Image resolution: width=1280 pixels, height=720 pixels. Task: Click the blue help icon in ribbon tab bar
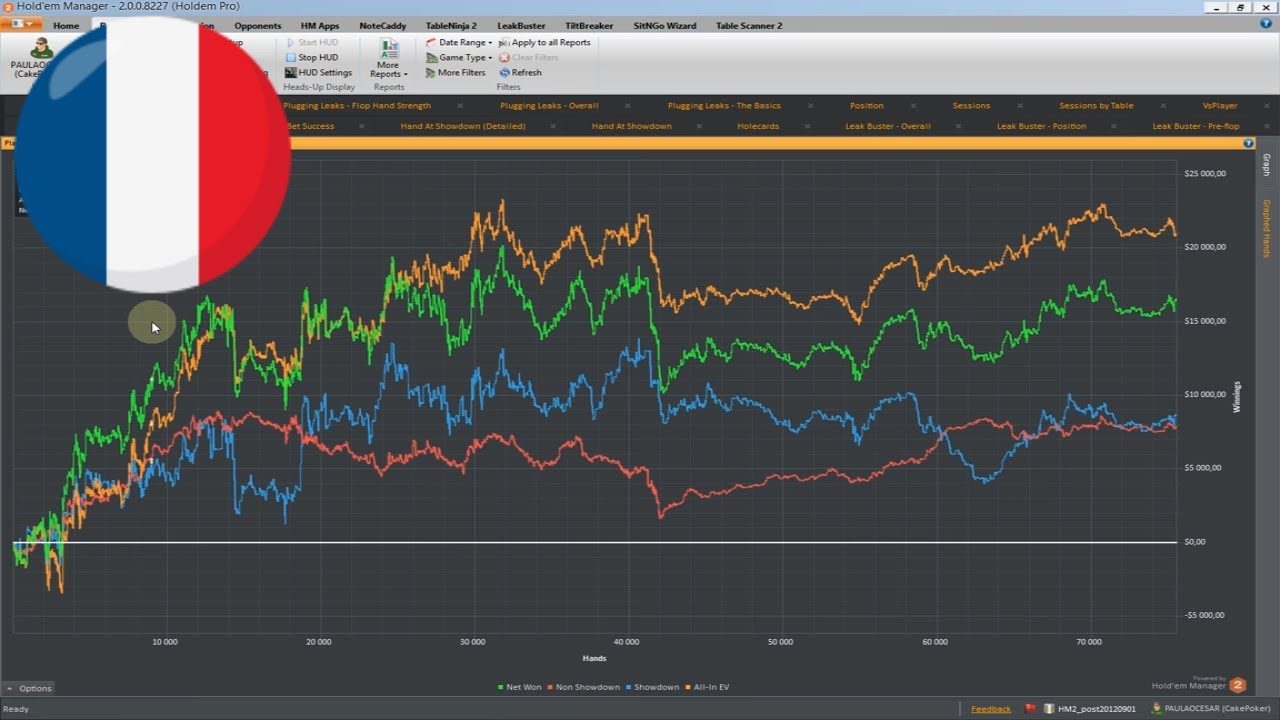pyautogui.click(x=1266, y=24)
